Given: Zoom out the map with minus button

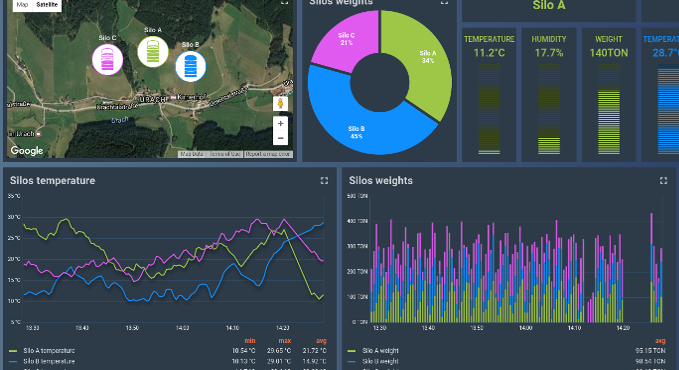Looking at the screenshot, I should (x=280, y=138).
